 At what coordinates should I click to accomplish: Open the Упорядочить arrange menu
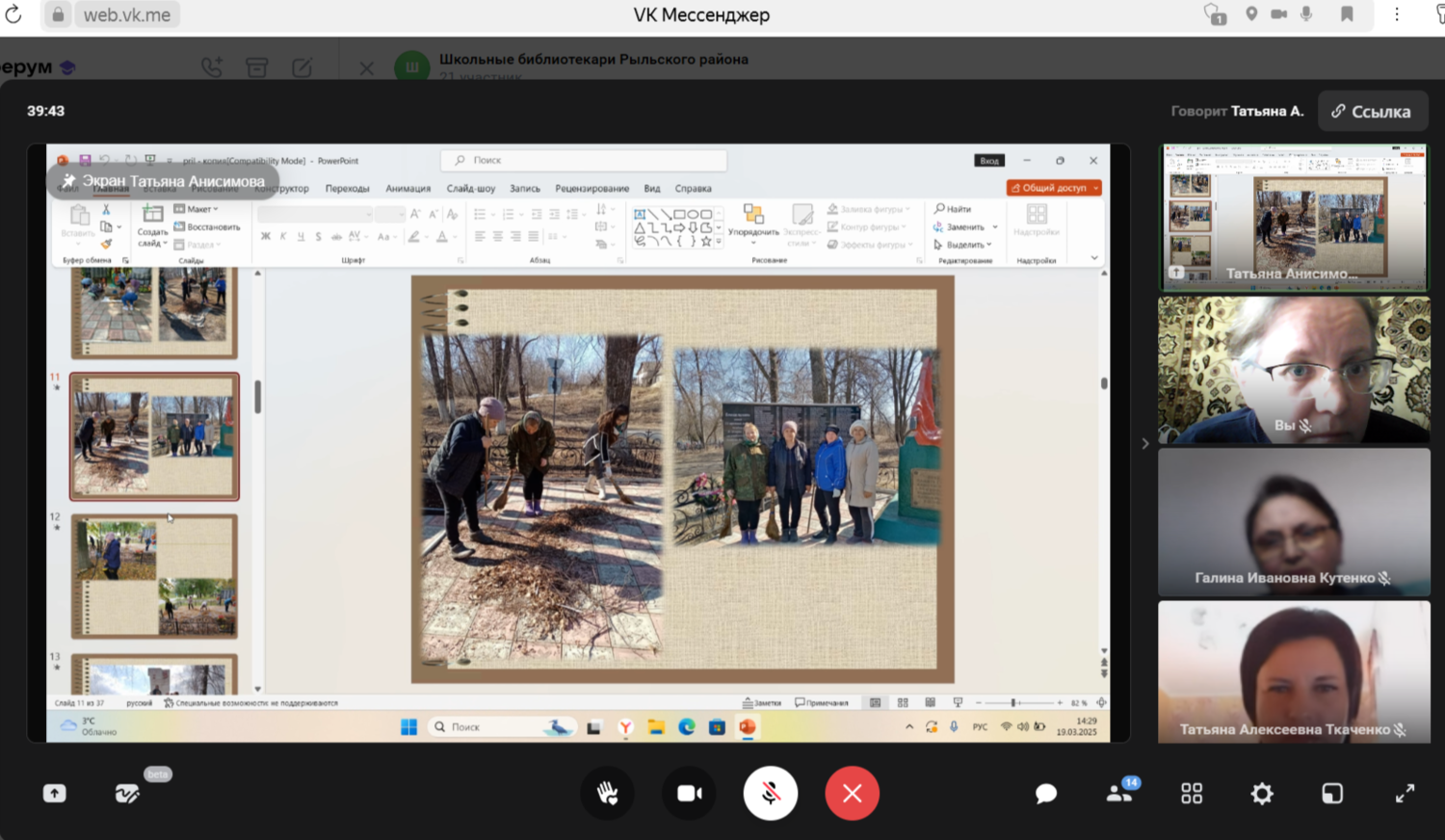tap(753, 224)
